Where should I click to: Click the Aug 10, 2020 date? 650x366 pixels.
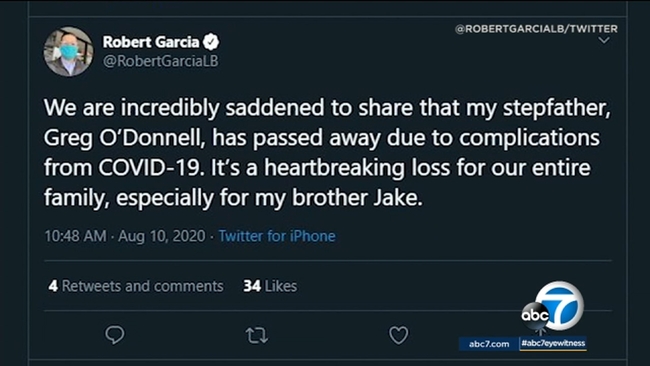coord(162,236)
